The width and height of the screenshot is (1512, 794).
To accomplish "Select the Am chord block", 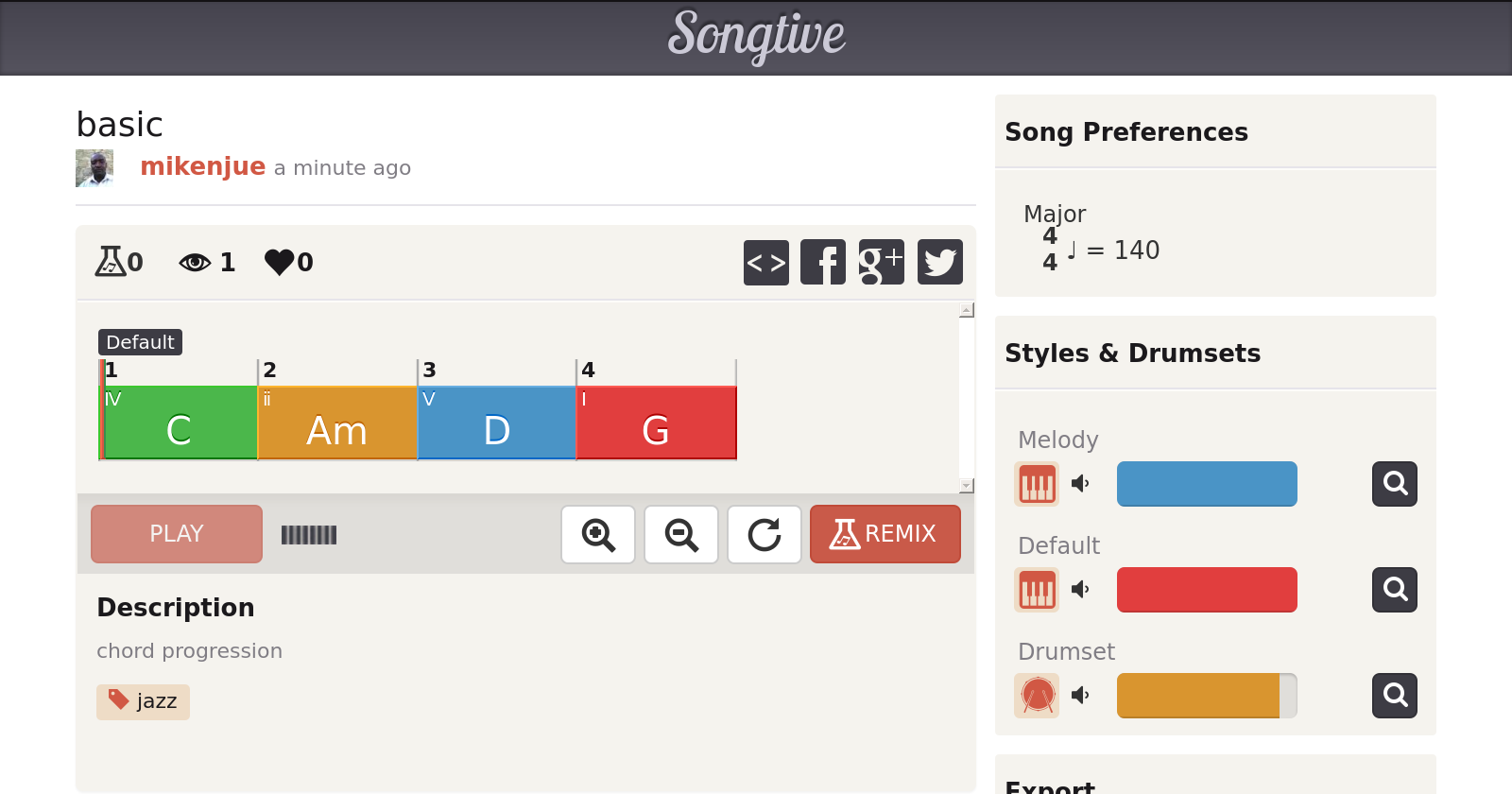I will pos(337,423).
